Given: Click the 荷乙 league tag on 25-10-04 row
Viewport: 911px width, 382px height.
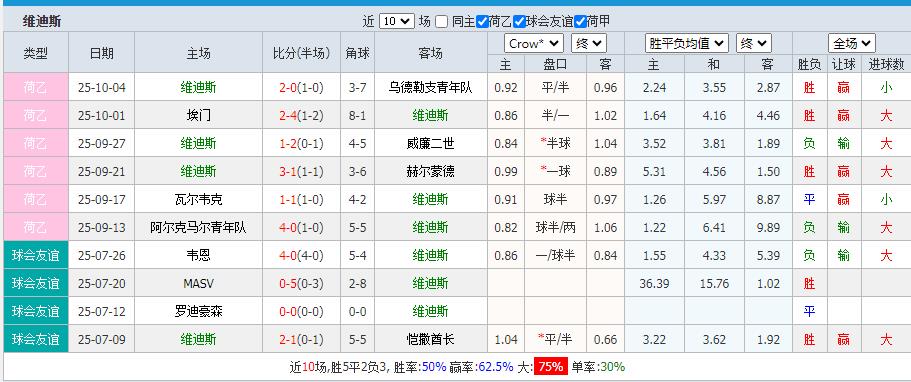Looking at the screenshot, I should tap(35, 88).
